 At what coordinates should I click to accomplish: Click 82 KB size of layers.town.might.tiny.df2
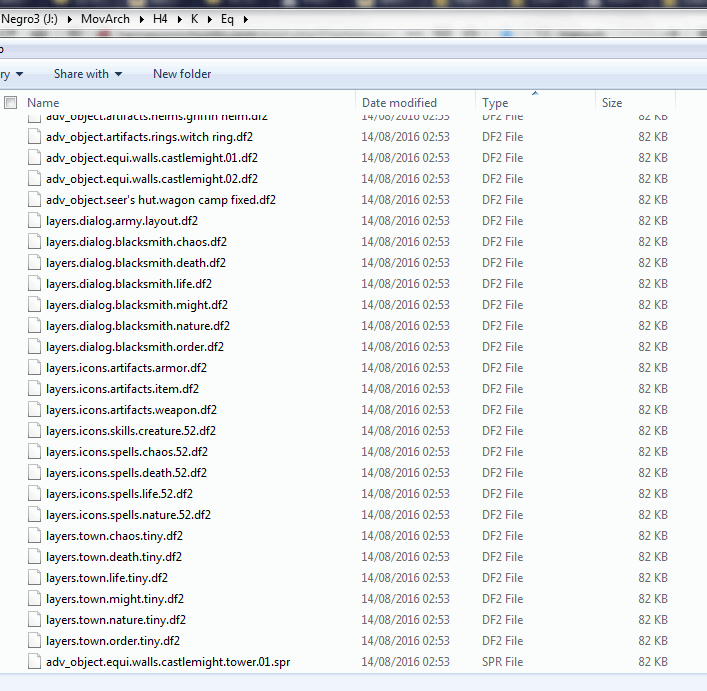click(653, 599)
